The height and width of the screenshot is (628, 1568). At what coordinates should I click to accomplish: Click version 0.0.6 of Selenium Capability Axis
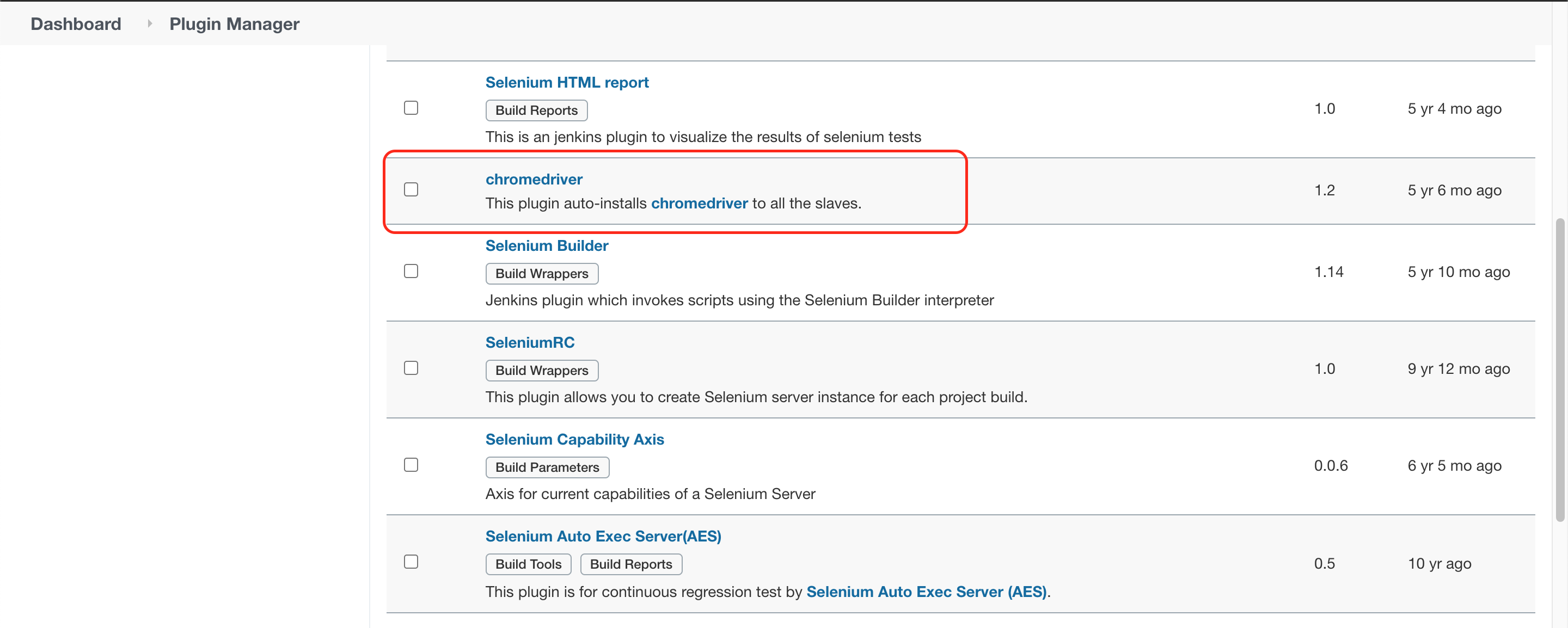pos(1331,465)
